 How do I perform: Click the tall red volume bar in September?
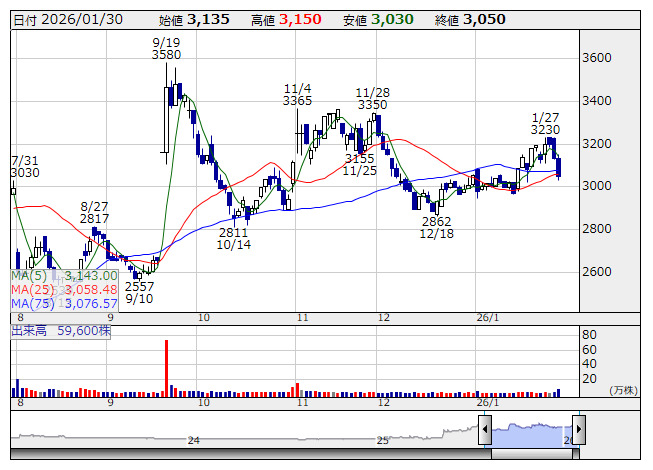coord(167,368)
